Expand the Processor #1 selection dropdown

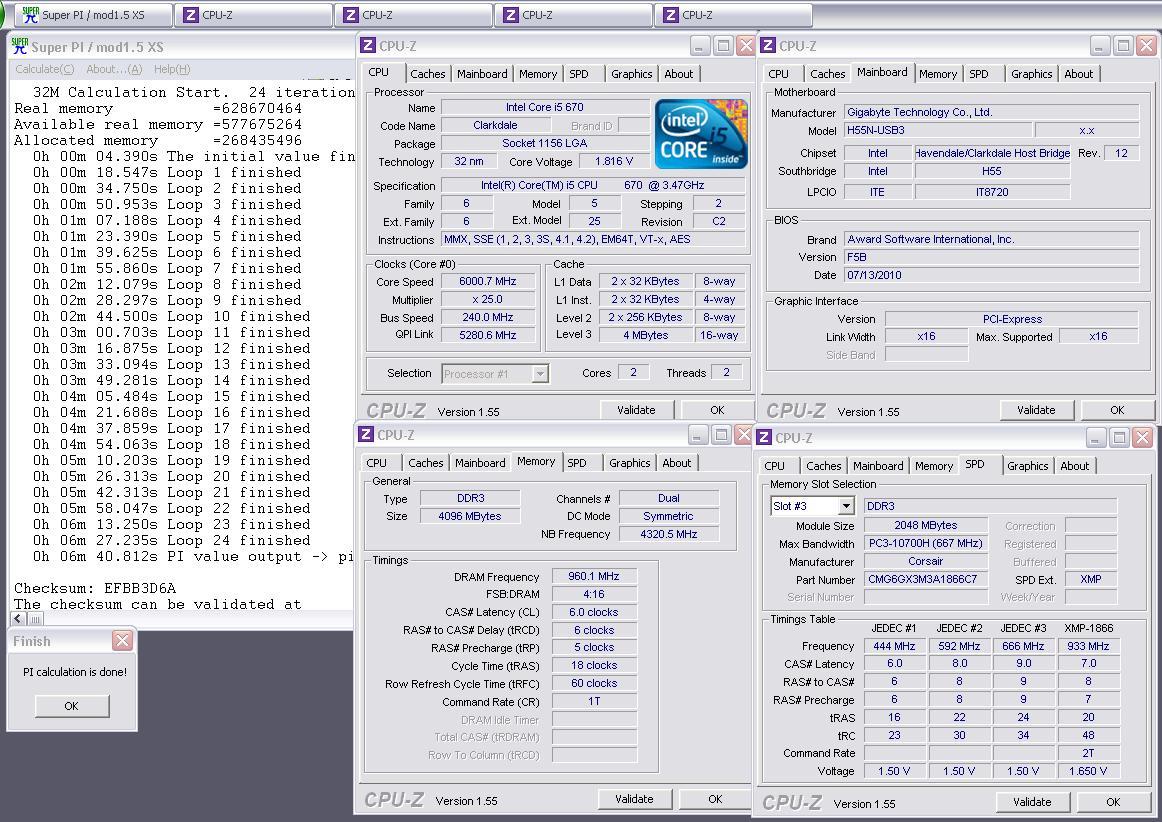(539, 374)
